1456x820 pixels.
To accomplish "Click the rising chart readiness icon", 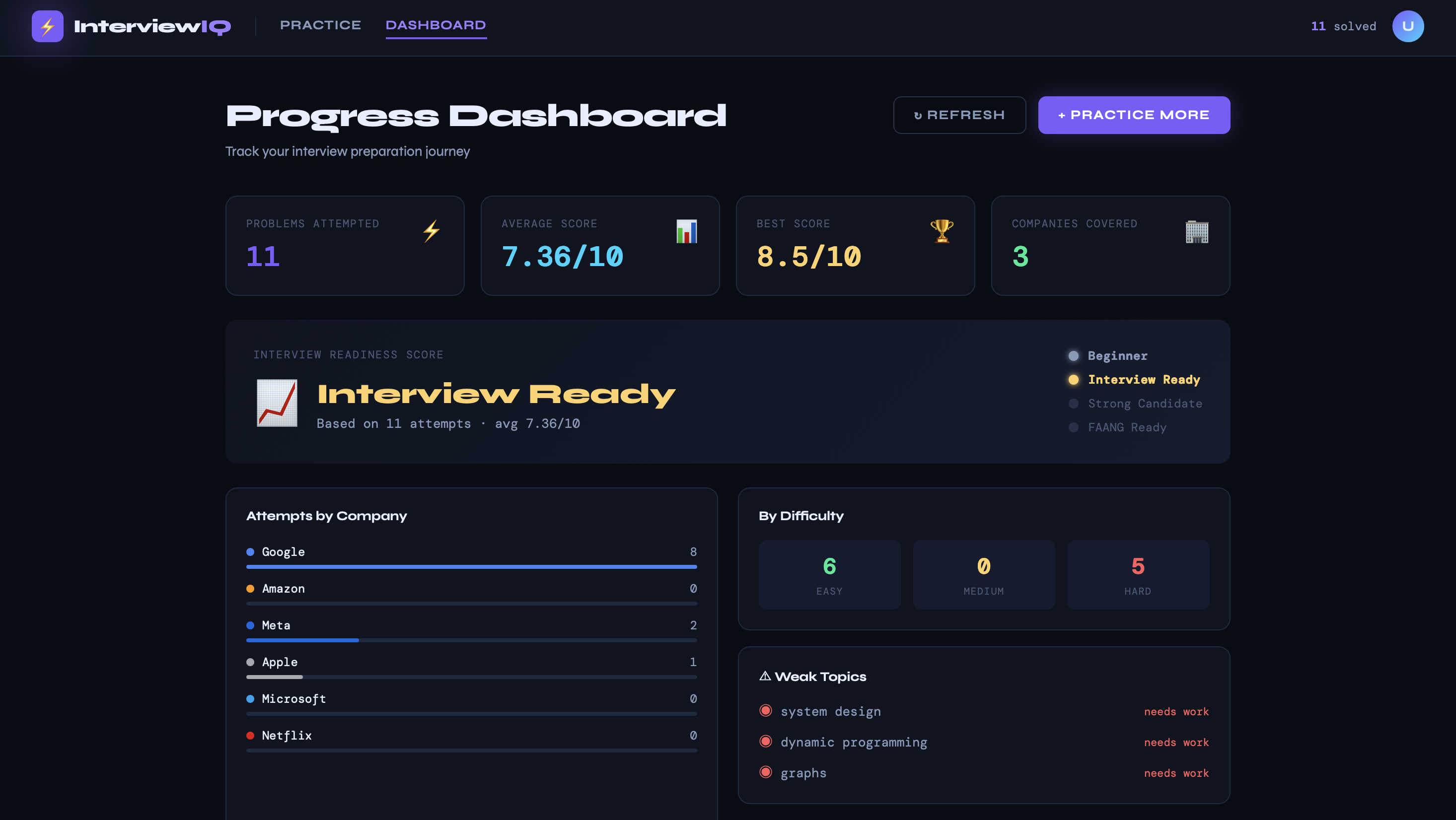I will coord(277,403).
